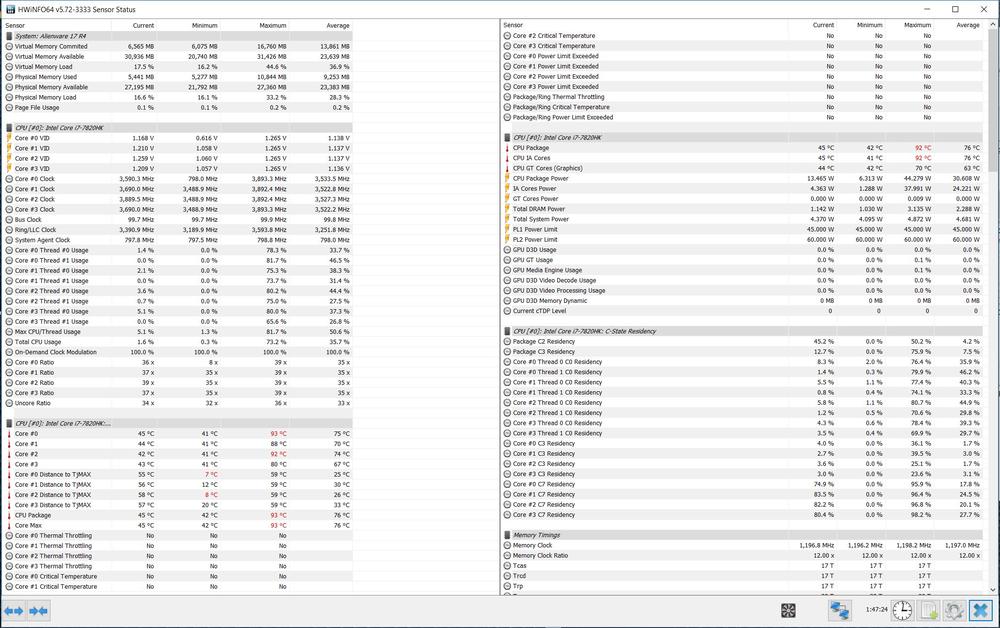Click the expand columns double-arrow button
Screen dimensions: 1000x628
(x=13, y=610)
